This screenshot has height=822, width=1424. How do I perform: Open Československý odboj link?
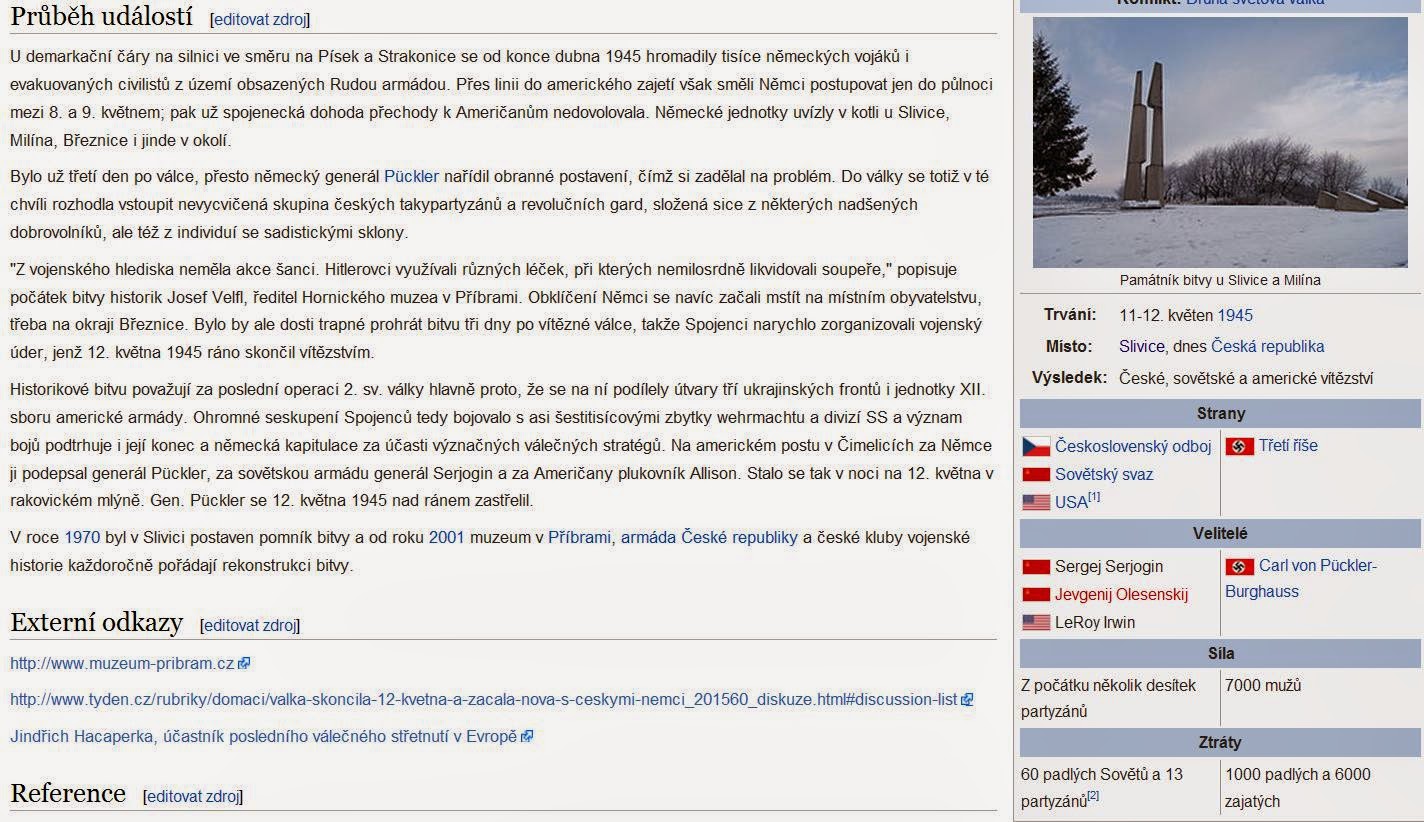(1133, 447)
